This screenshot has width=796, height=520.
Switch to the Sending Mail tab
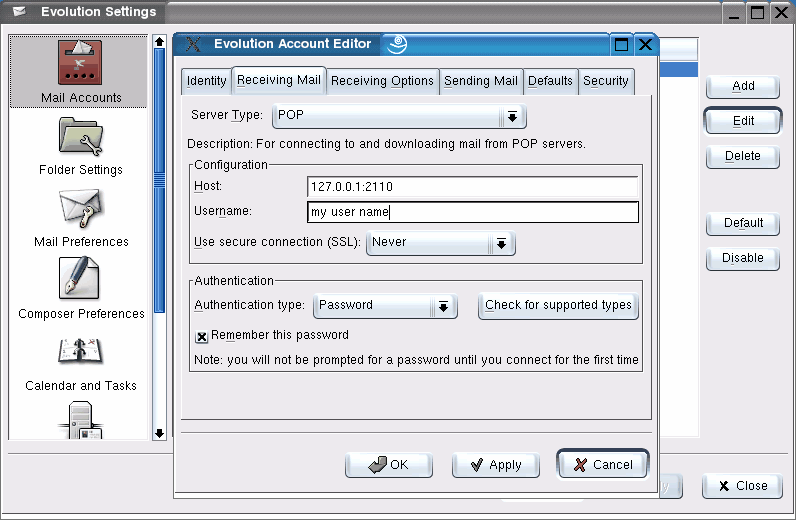coord(481,81)
